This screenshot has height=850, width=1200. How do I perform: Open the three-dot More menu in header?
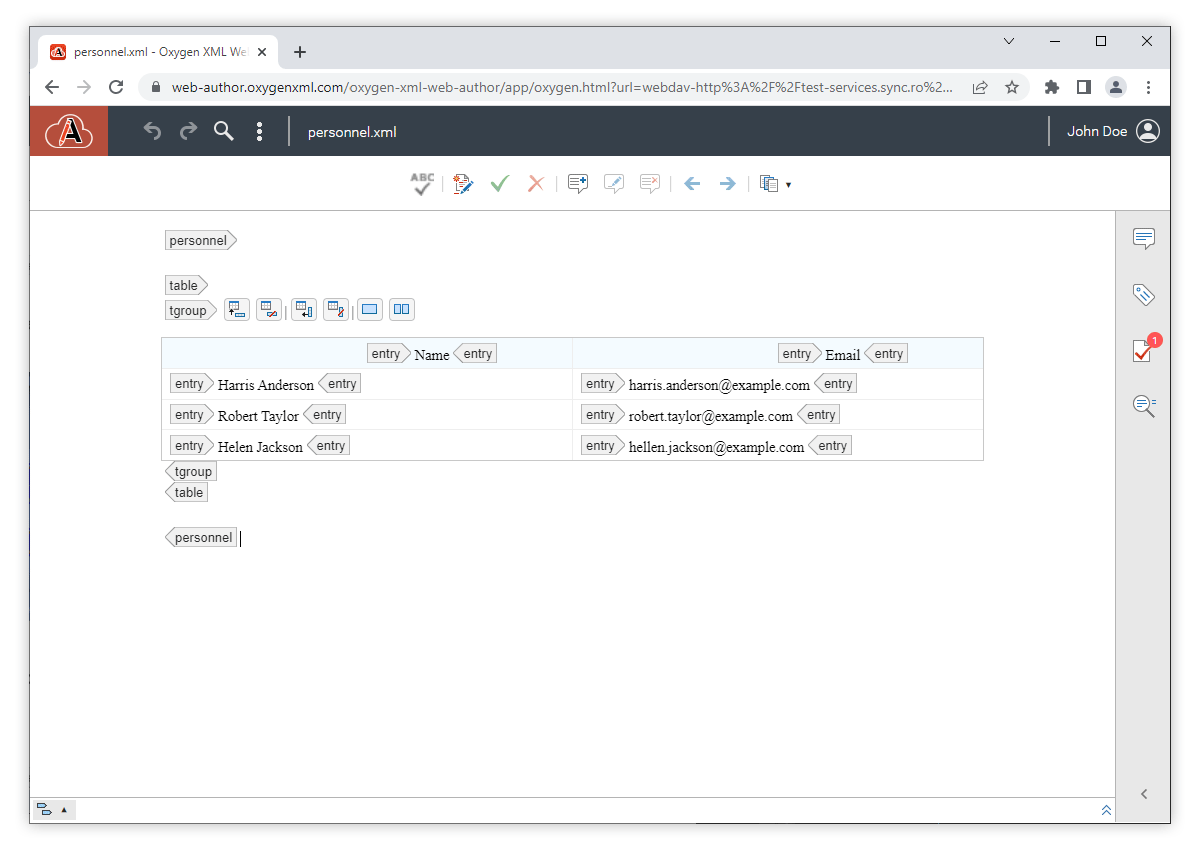click(x=260, y=131)
